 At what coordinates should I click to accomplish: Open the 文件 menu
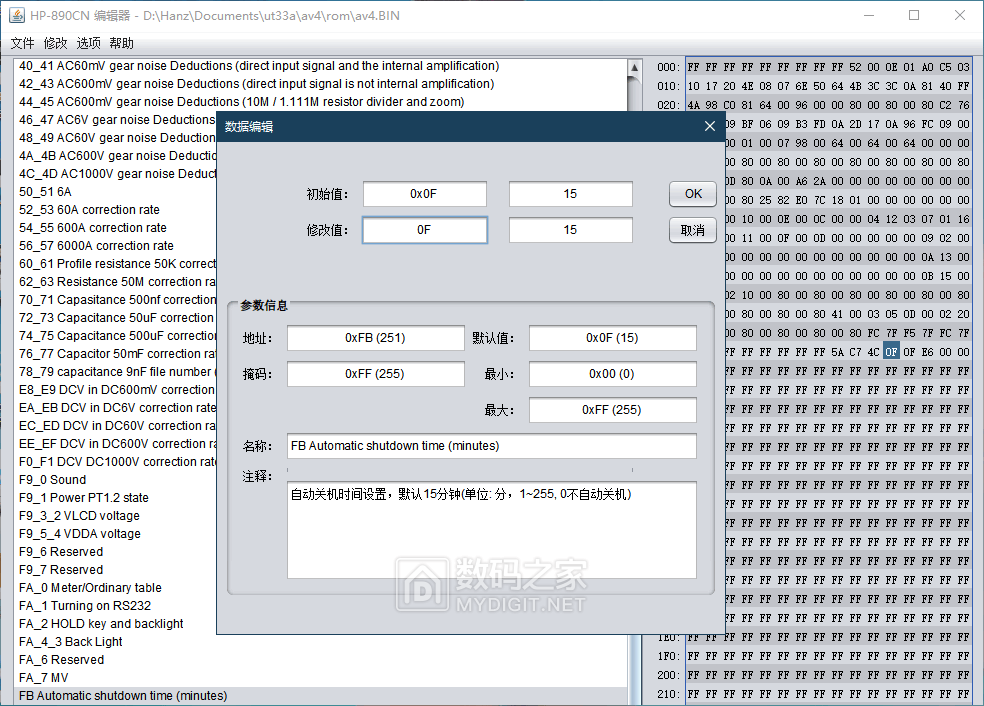tap(22, 43)
